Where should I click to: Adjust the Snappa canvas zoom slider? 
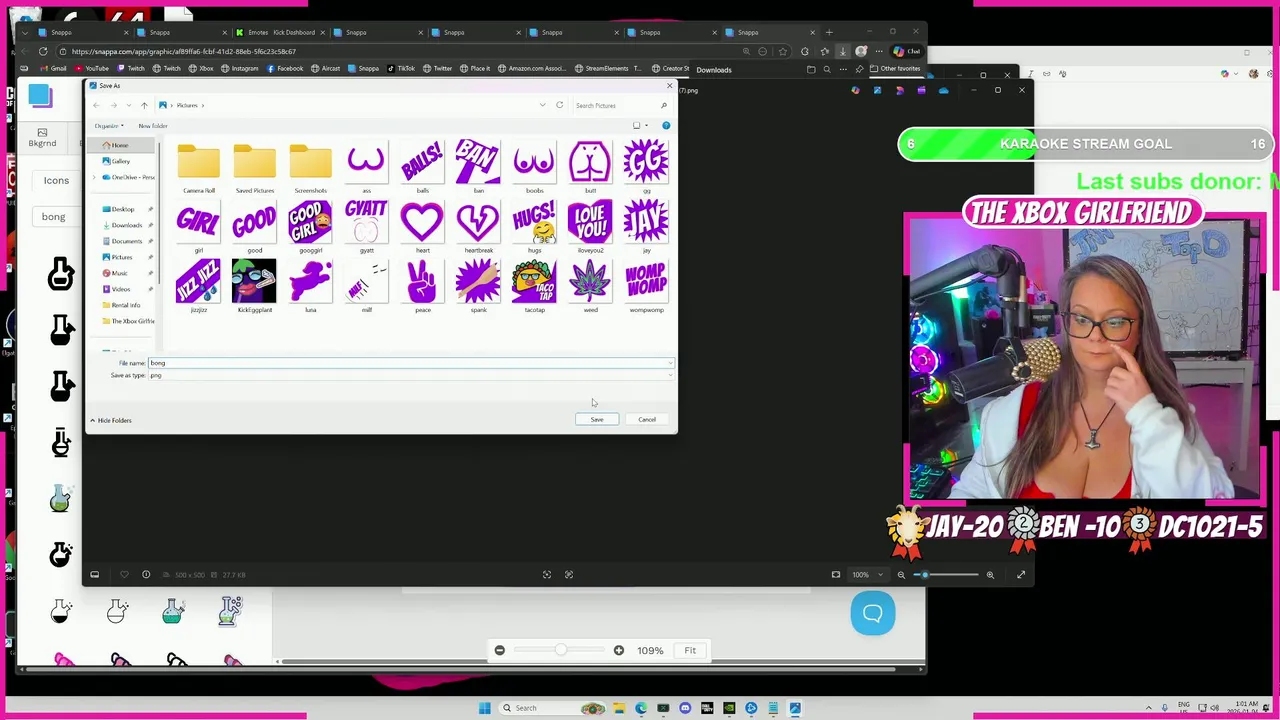tap(560, 650)
